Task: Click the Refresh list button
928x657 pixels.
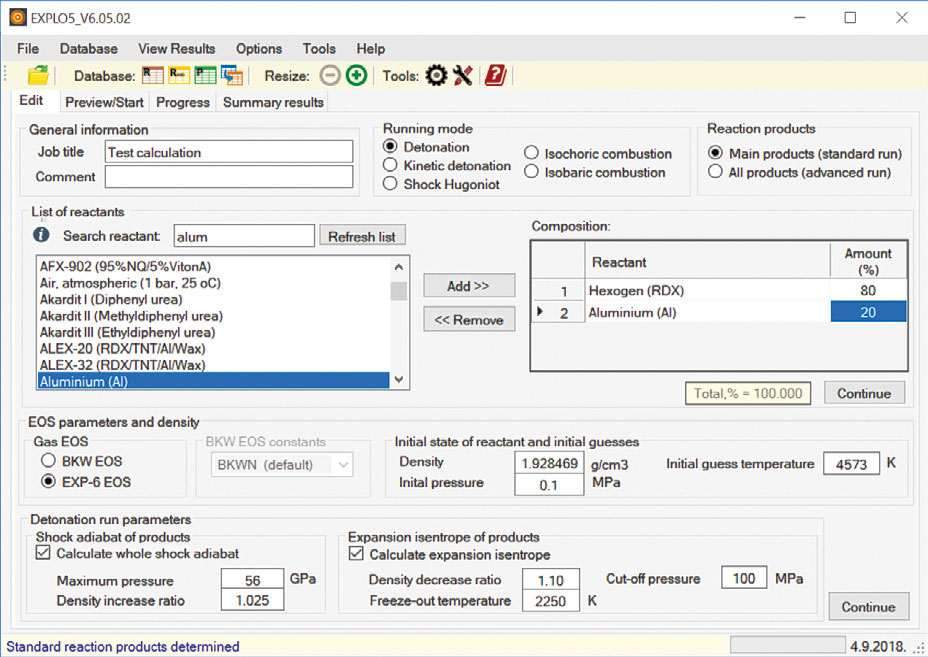Action: click(x=362, y=237)
